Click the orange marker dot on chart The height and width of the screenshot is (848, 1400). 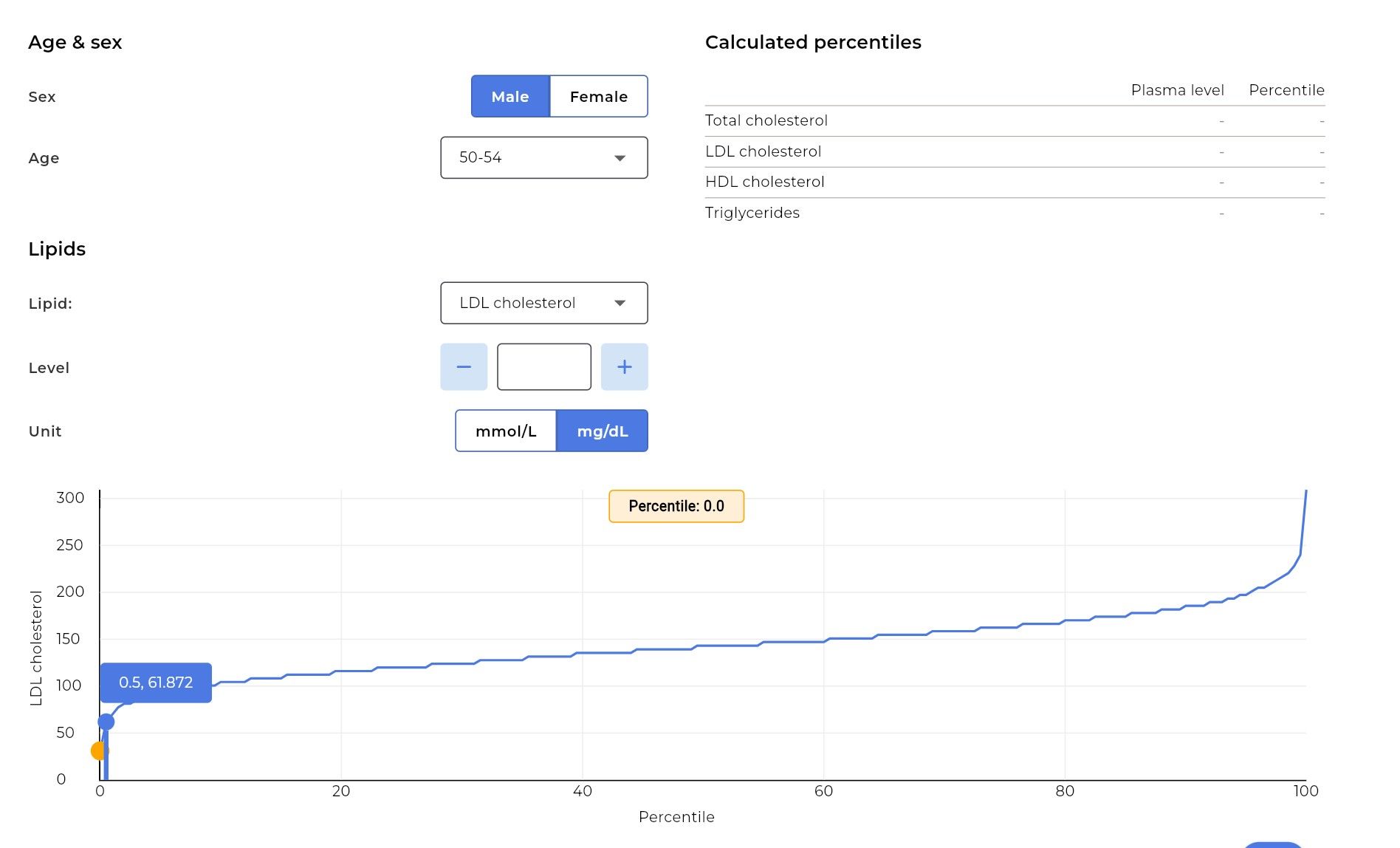(x=99, y=750)
